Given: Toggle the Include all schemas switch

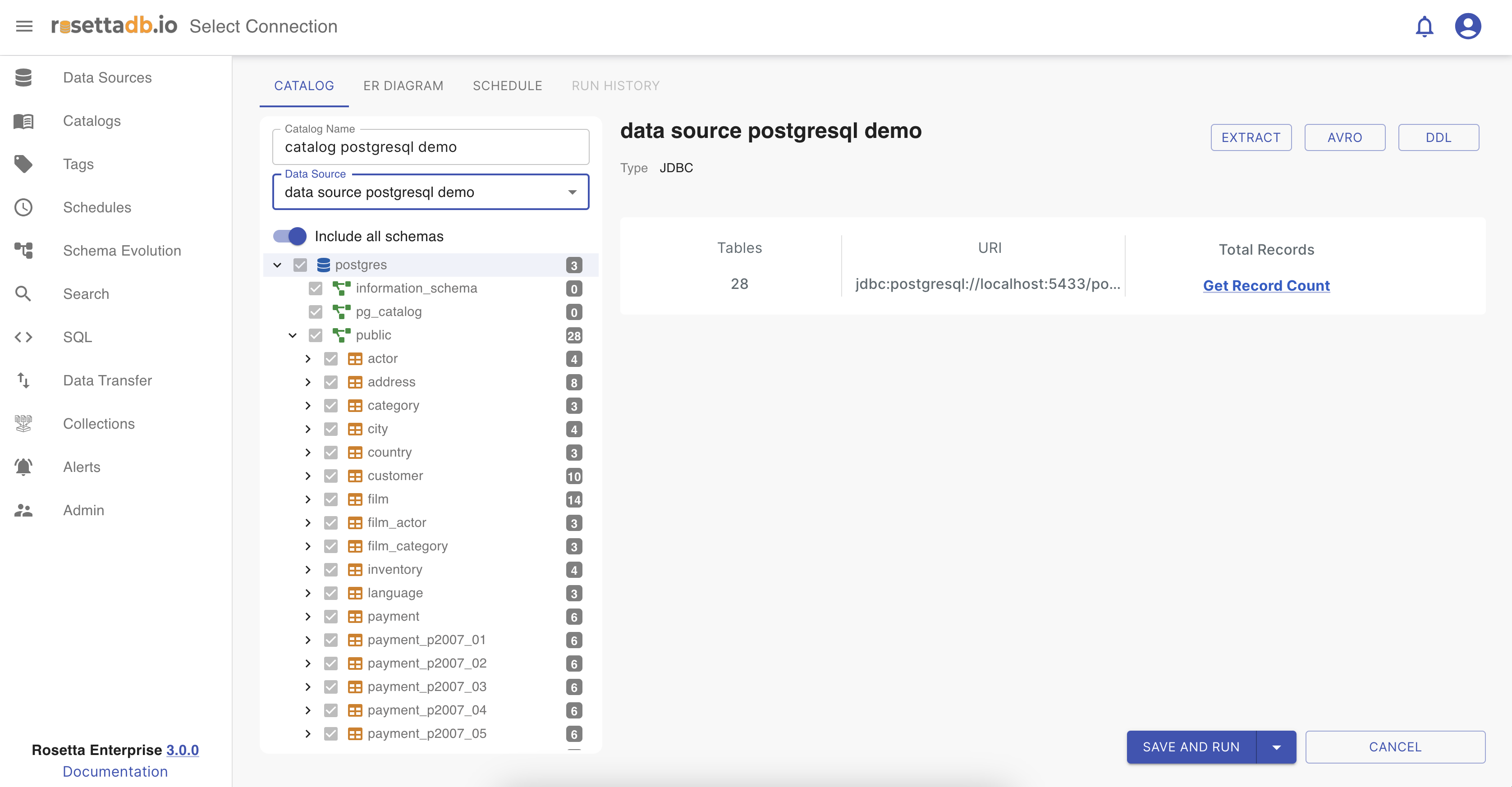Looking at the screenshot, I should pyautogui.click(x=290, y=236).
